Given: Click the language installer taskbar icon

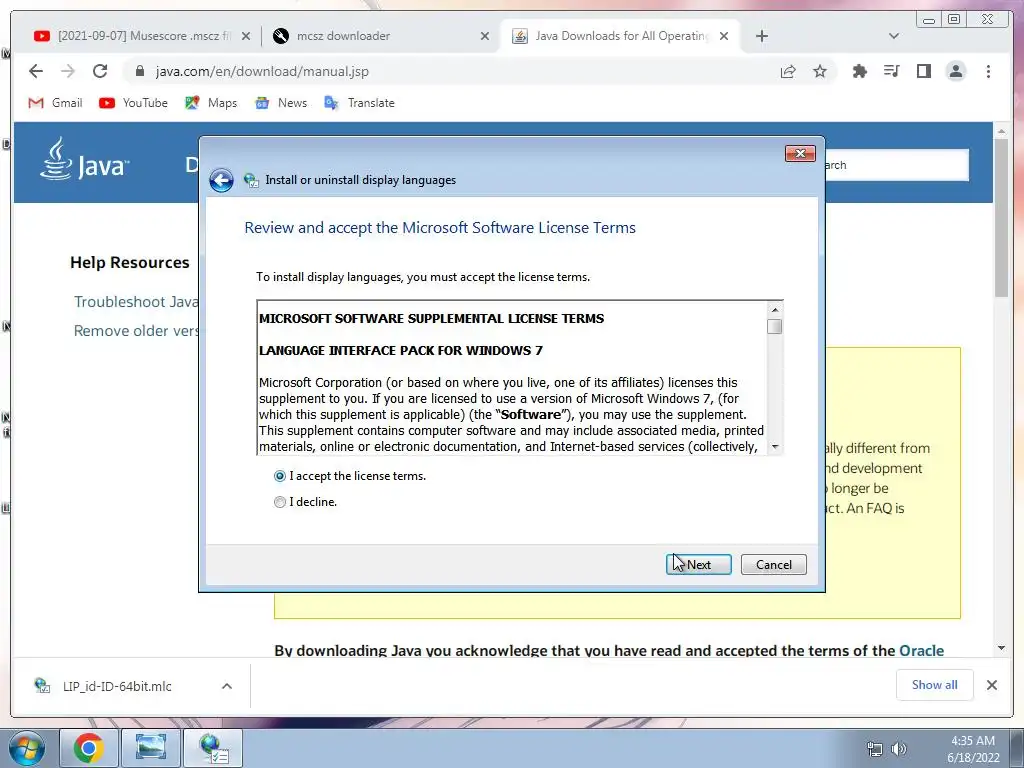Looking at the screenshot, I should pyautogui.click(x=213, y=748).
